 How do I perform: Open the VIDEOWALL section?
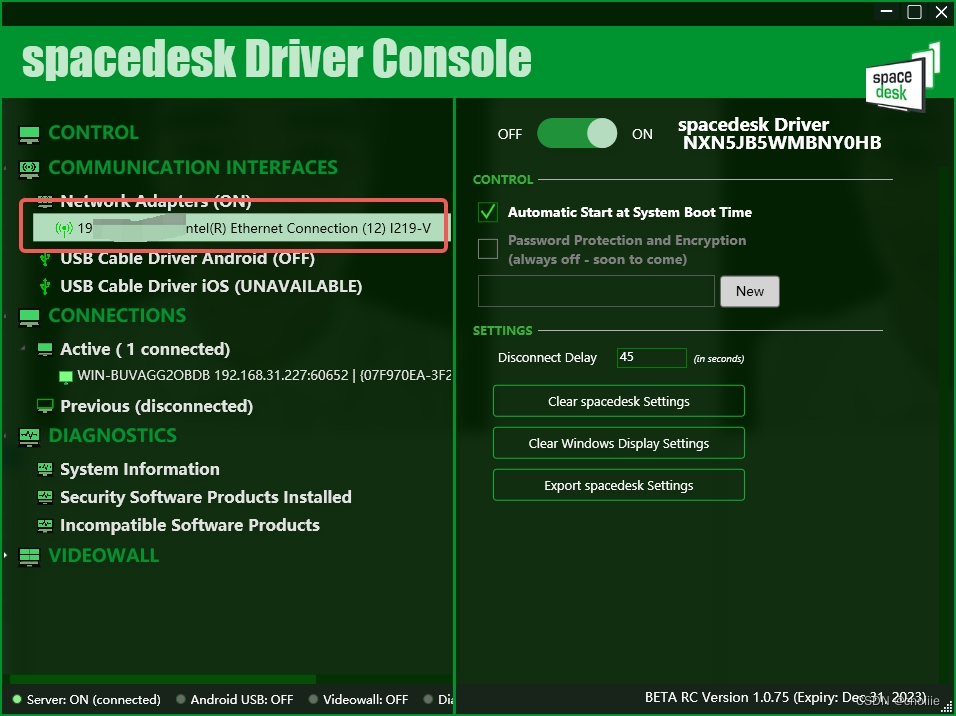tap(104, 556)
